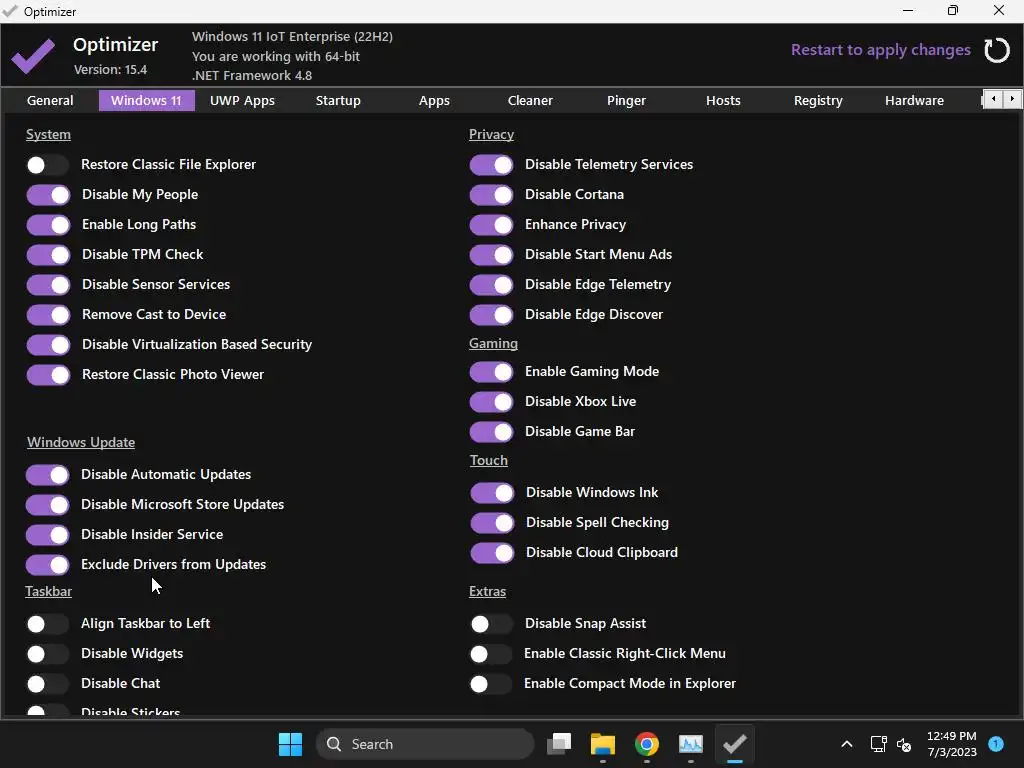The width and height of the screenshot is (1024, 768).
Task: Switch to the General tab
Action: click(50, 101)
